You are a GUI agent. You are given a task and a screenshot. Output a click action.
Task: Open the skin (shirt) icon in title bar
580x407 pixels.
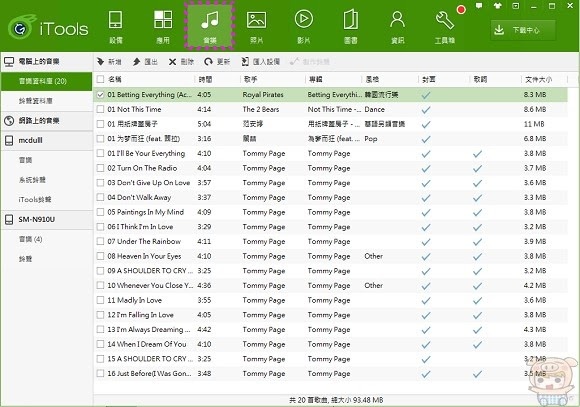(497, 6)
